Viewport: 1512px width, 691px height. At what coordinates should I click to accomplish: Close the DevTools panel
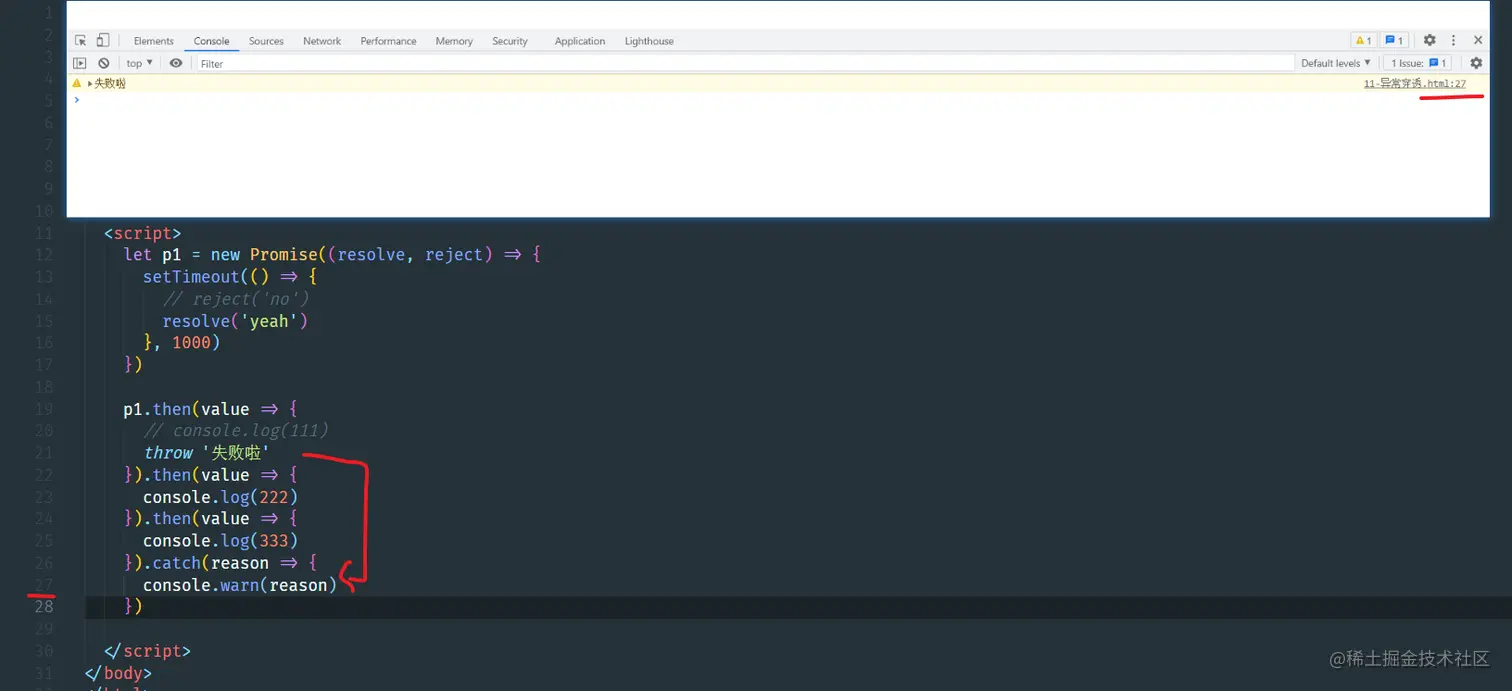(1478, 41)
